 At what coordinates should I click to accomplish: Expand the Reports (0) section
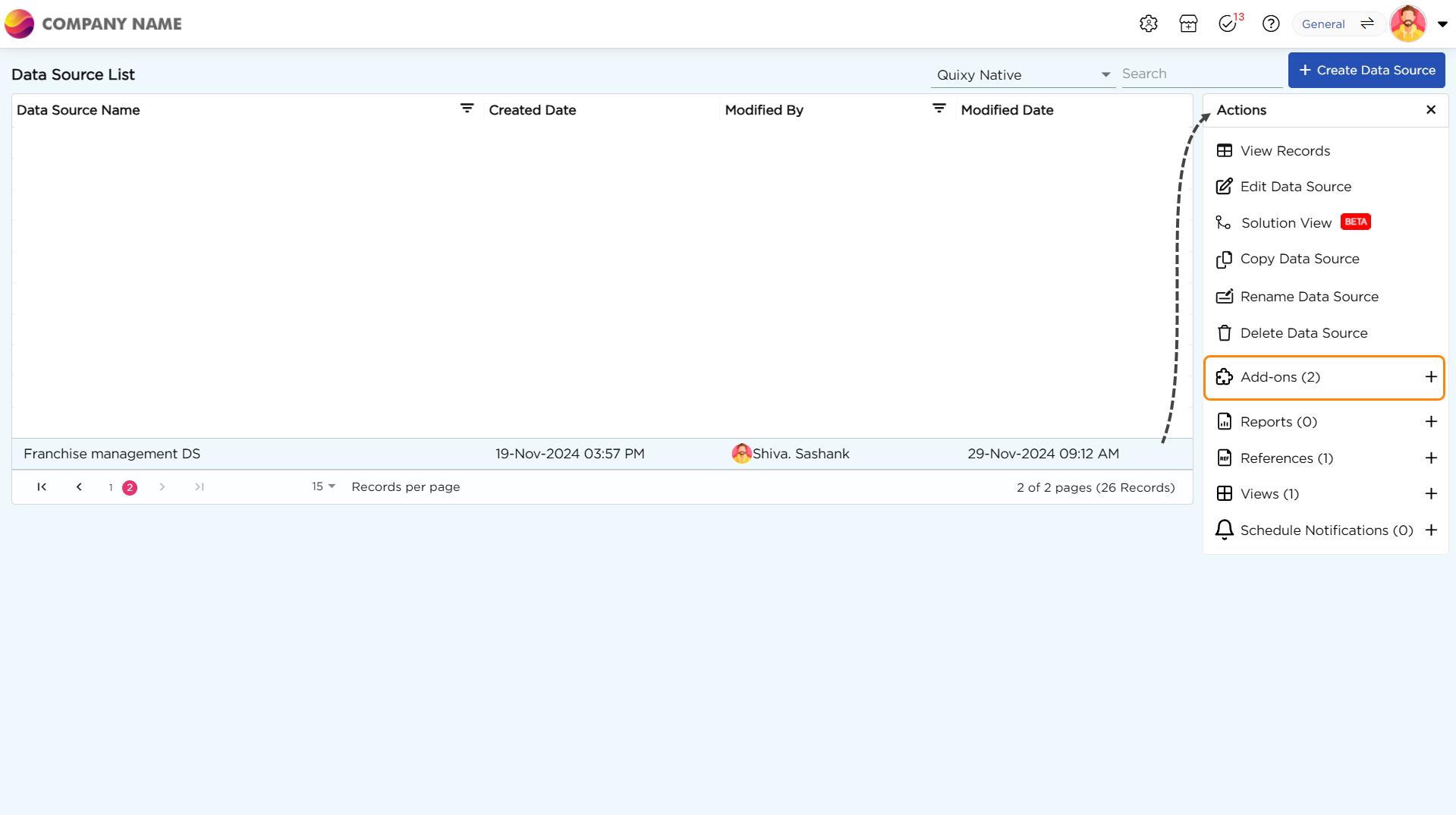(x=1430, y=422)
